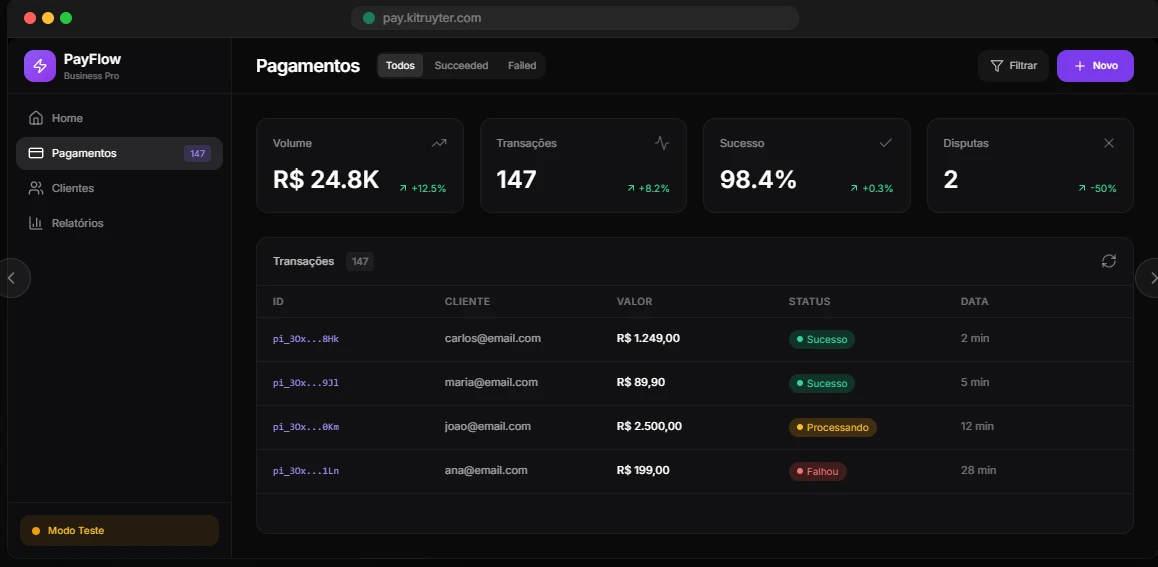Image resolution: width=1158 pixels, height=567 pixels.
Task: Click the Relatórios bar chart icon
Action: (x=36, y=223)
